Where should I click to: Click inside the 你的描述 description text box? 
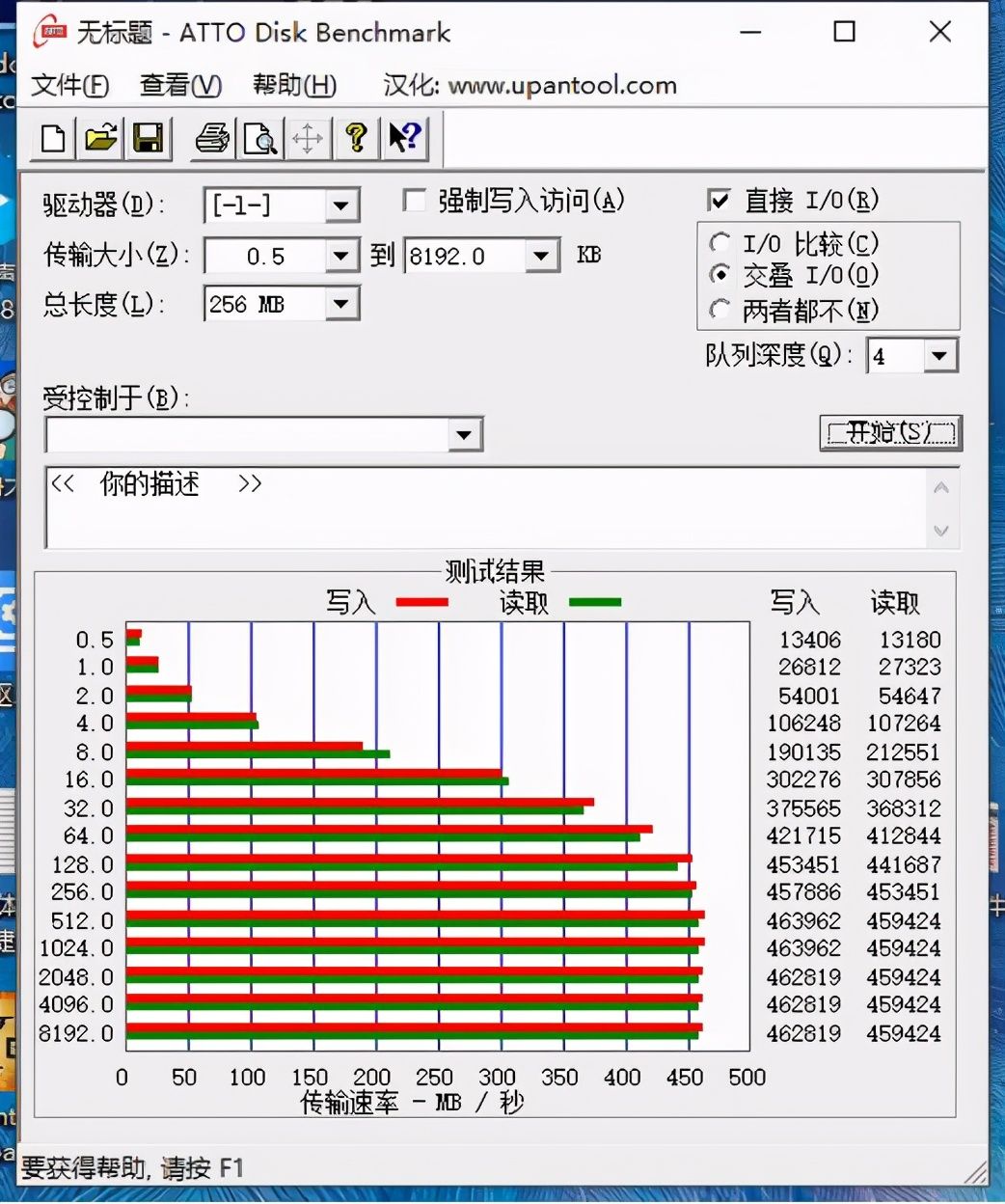tap(486, 507)
